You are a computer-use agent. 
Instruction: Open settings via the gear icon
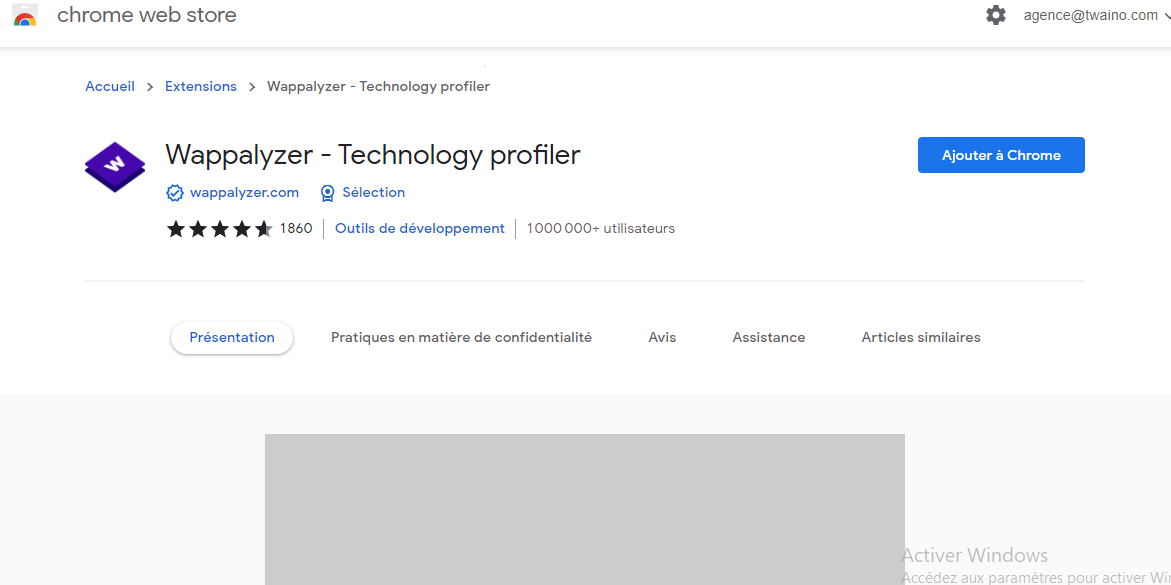click(995, 15)
